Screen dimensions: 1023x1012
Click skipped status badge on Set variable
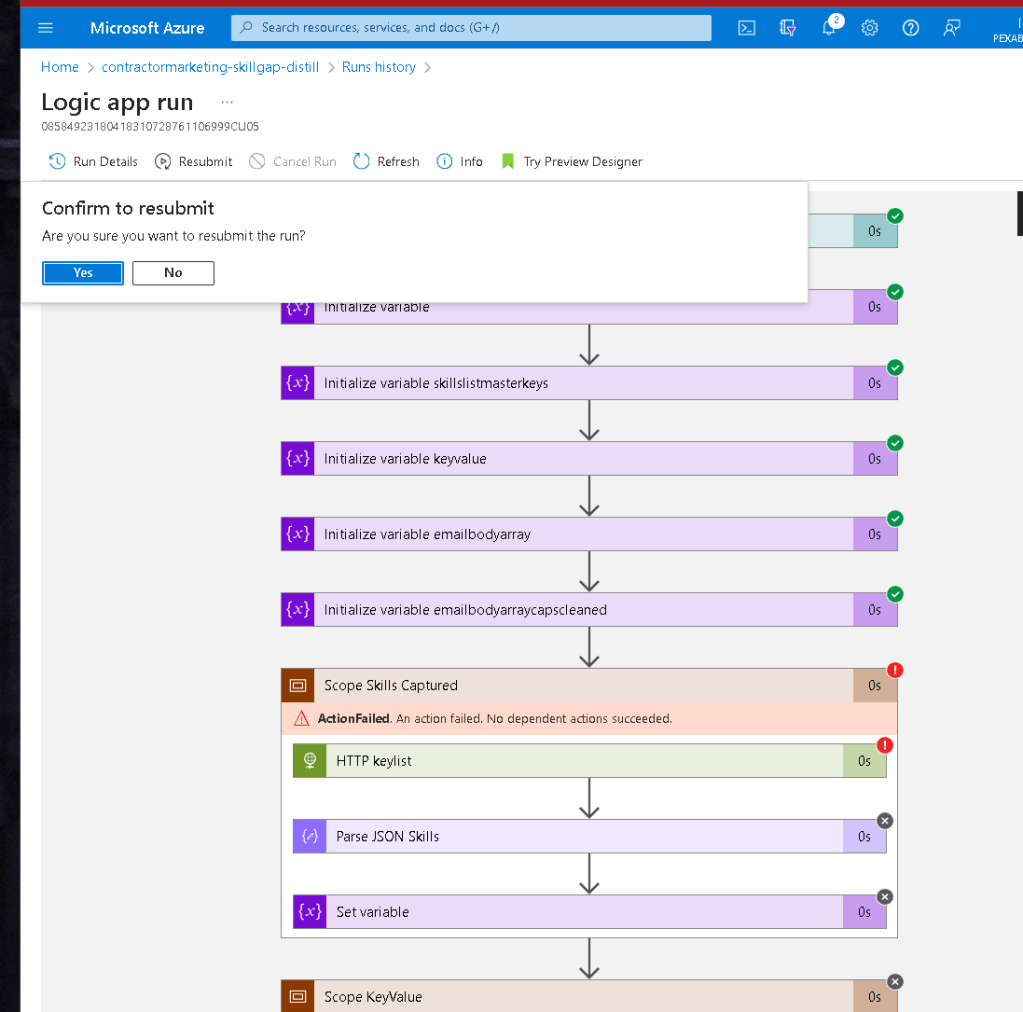[885, 897]
